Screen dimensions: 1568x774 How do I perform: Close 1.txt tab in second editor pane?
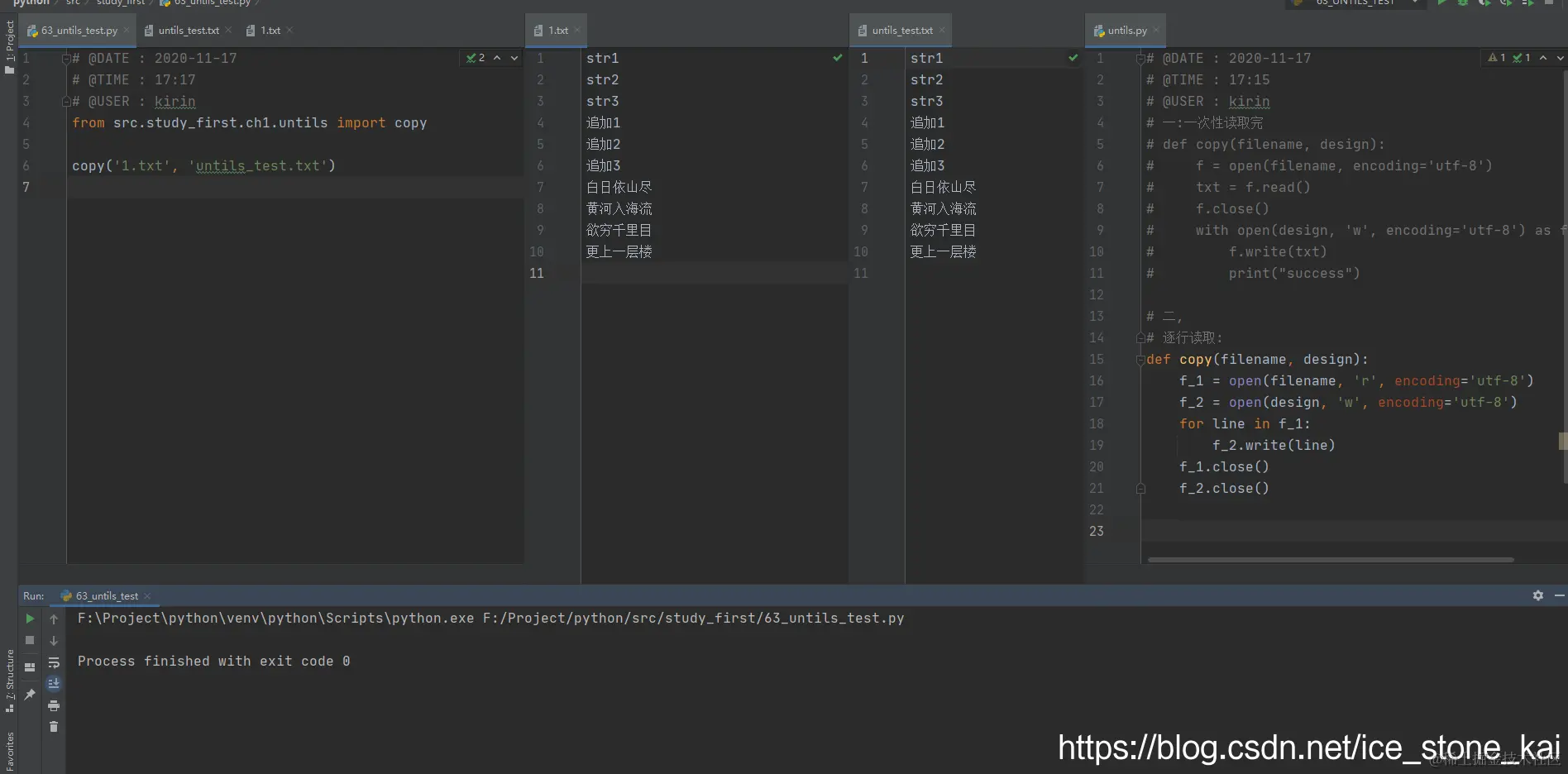(x=577, y=31)
